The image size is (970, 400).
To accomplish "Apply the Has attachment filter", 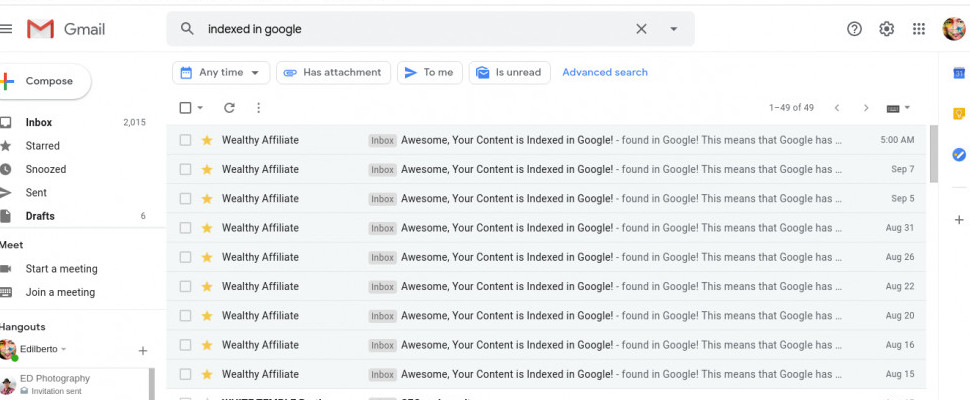I will click(x=333, y=72).
